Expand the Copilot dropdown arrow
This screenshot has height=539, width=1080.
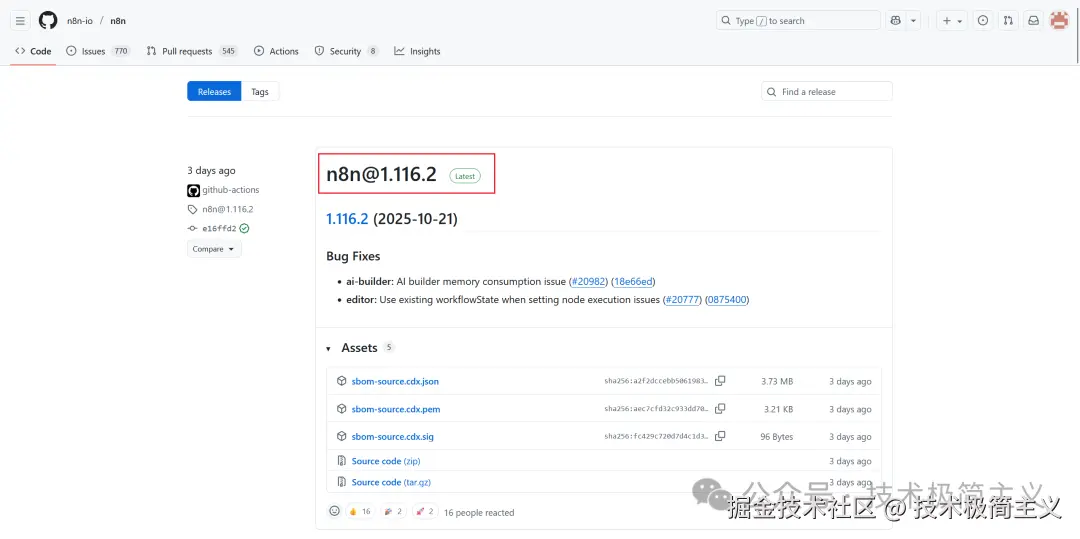(x=913, y=21)
